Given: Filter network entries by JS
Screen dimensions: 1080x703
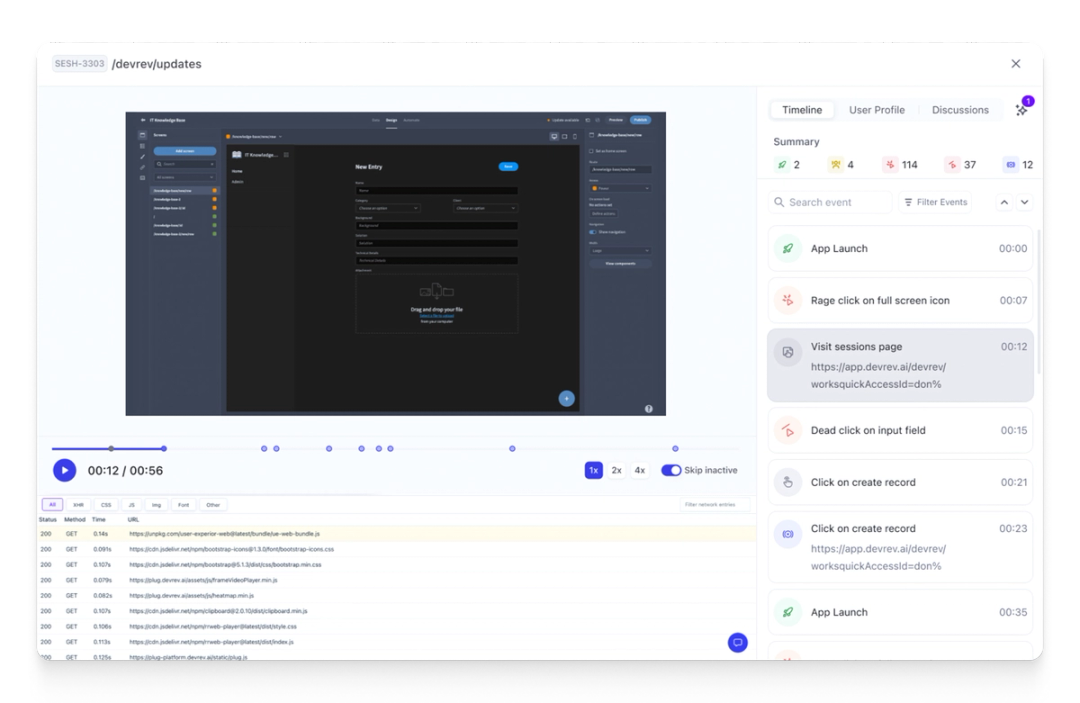Looking at the screenshot, I should coord(132,505).
